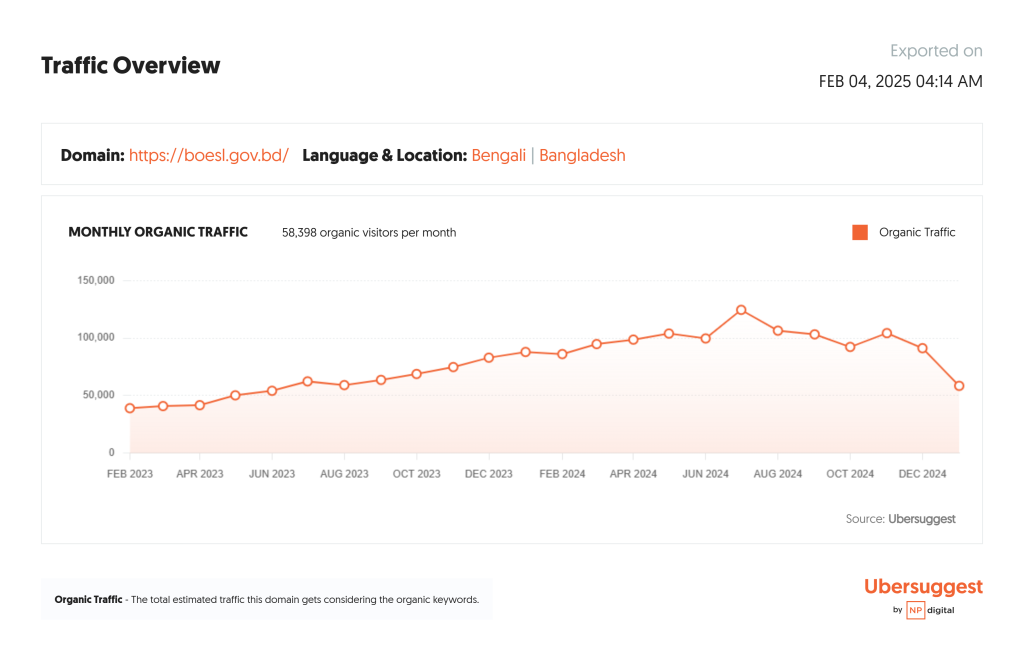
Task: Click the Monthly Organic Traffic chart title
Action: pos(157,232)
